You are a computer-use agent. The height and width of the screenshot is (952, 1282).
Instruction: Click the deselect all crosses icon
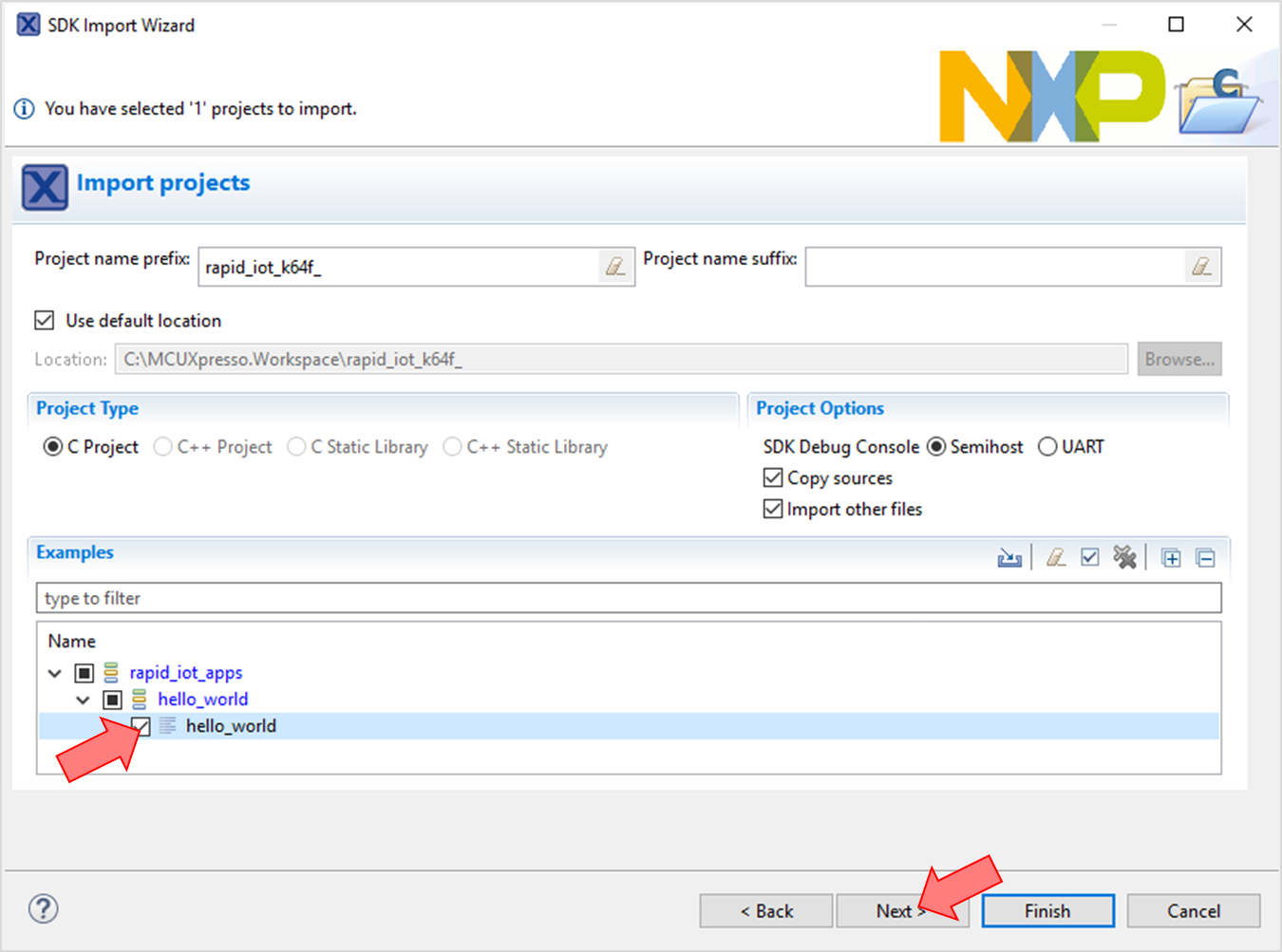[x=1124, y=558]
